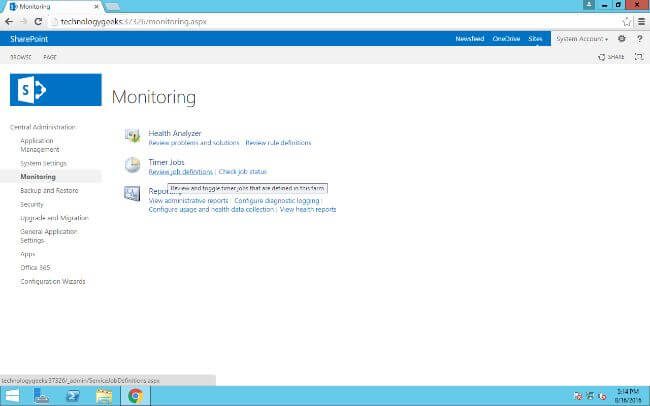
Task: Open Check job status
Action: [x=243, y=172]
